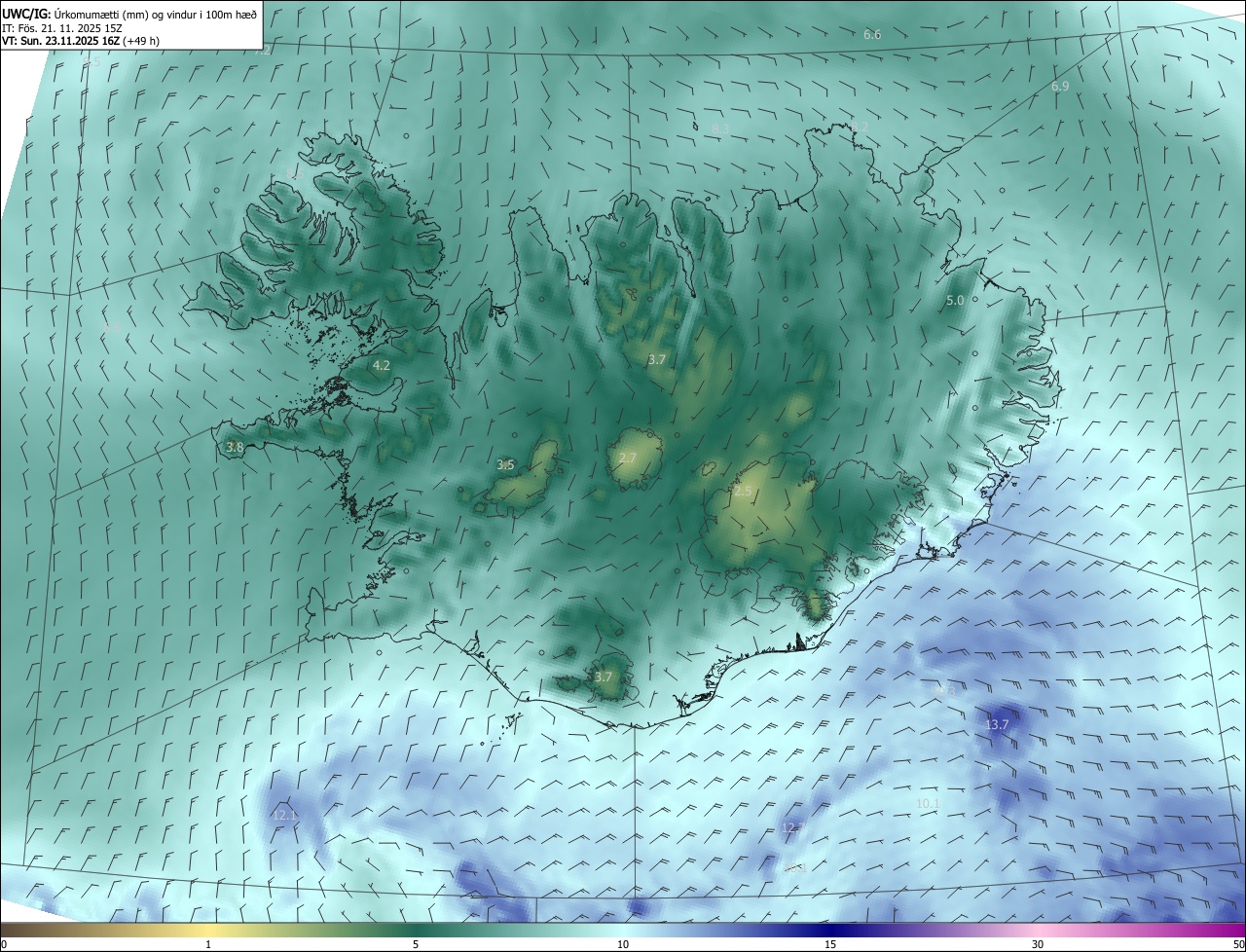Click the initial time "IT: Fös. 21. 11. 2025 15Z"
Viewport: 1246px width, 952px height.
(x=61, y=27)
